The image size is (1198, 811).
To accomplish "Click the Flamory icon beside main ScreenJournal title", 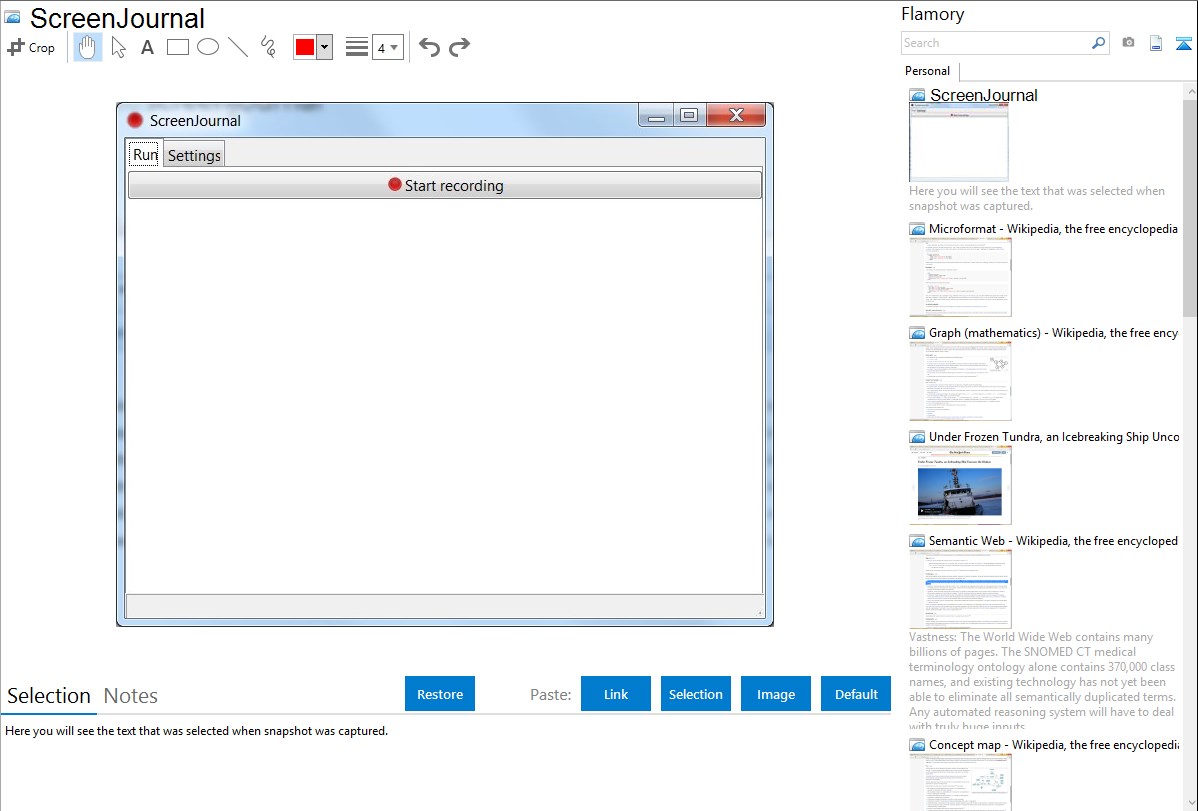I will [12, 18].
